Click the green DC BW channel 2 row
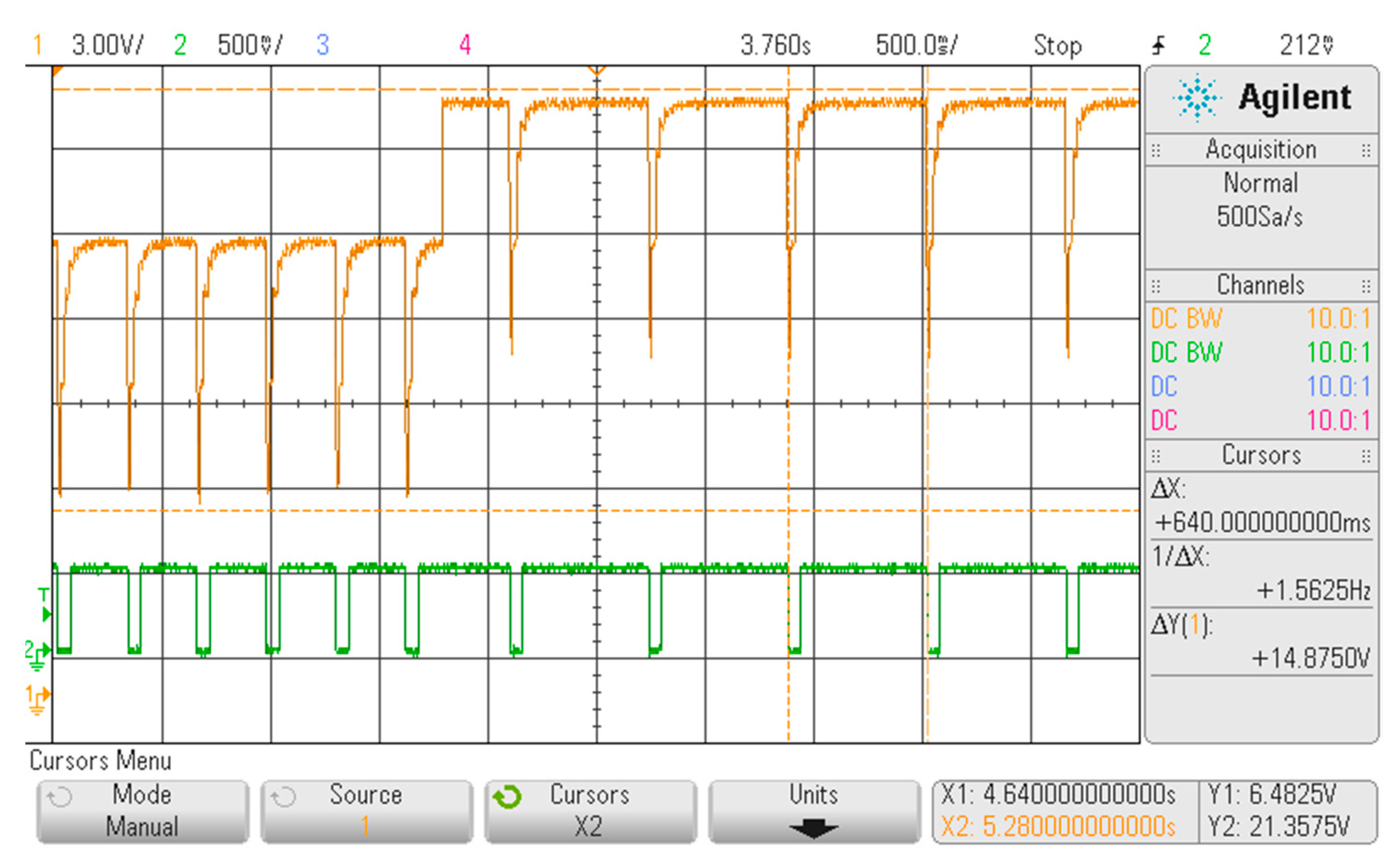 coord(1260,352)
